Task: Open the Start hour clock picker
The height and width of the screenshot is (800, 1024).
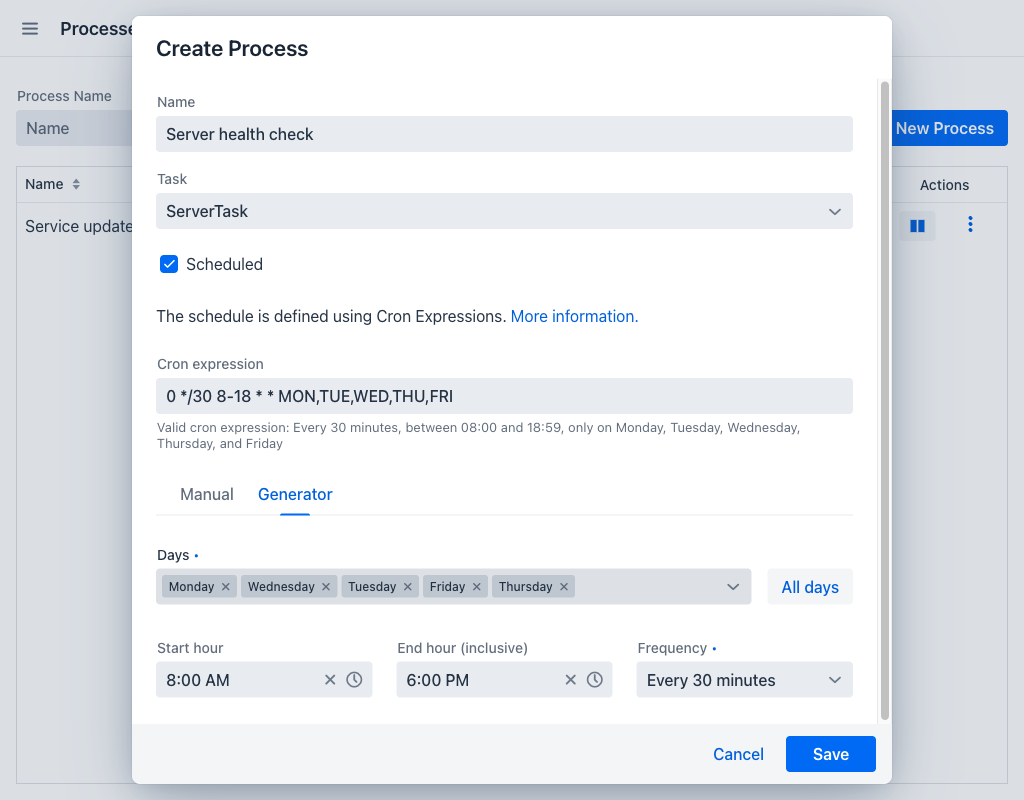Action: [x=354, y=680]
